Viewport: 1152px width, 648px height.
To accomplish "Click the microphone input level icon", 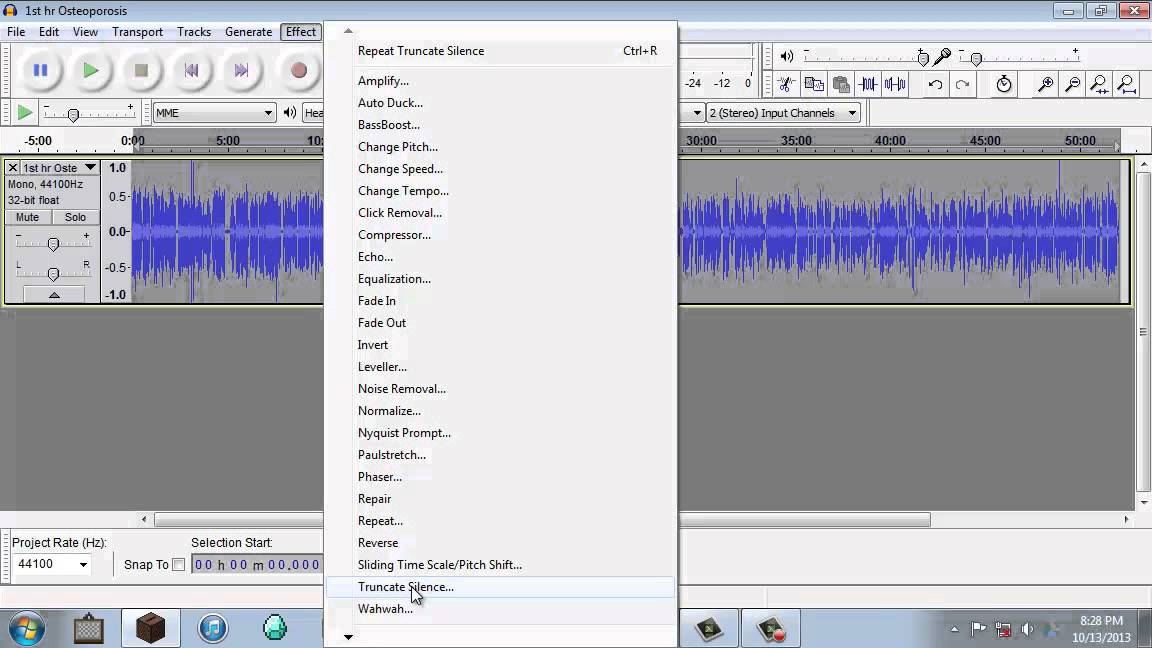I will 943,56.
